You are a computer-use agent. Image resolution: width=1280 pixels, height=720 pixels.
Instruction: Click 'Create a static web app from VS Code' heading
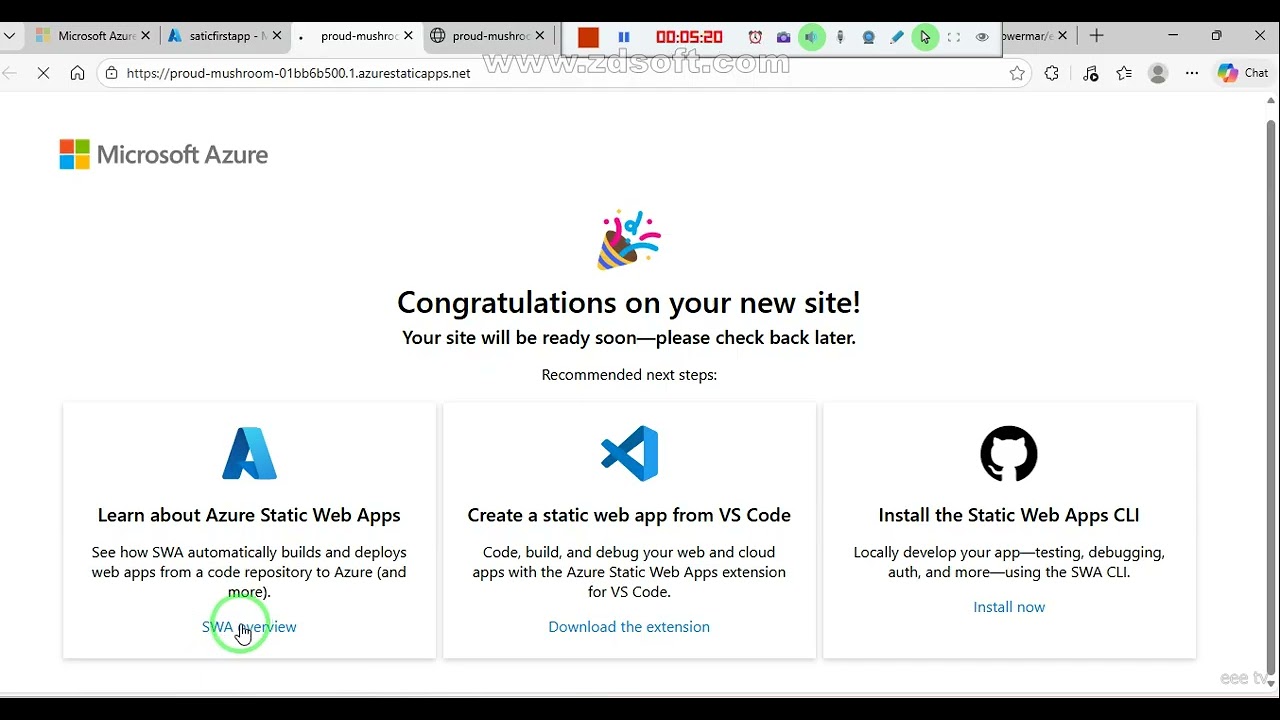[x=629, y=515]
